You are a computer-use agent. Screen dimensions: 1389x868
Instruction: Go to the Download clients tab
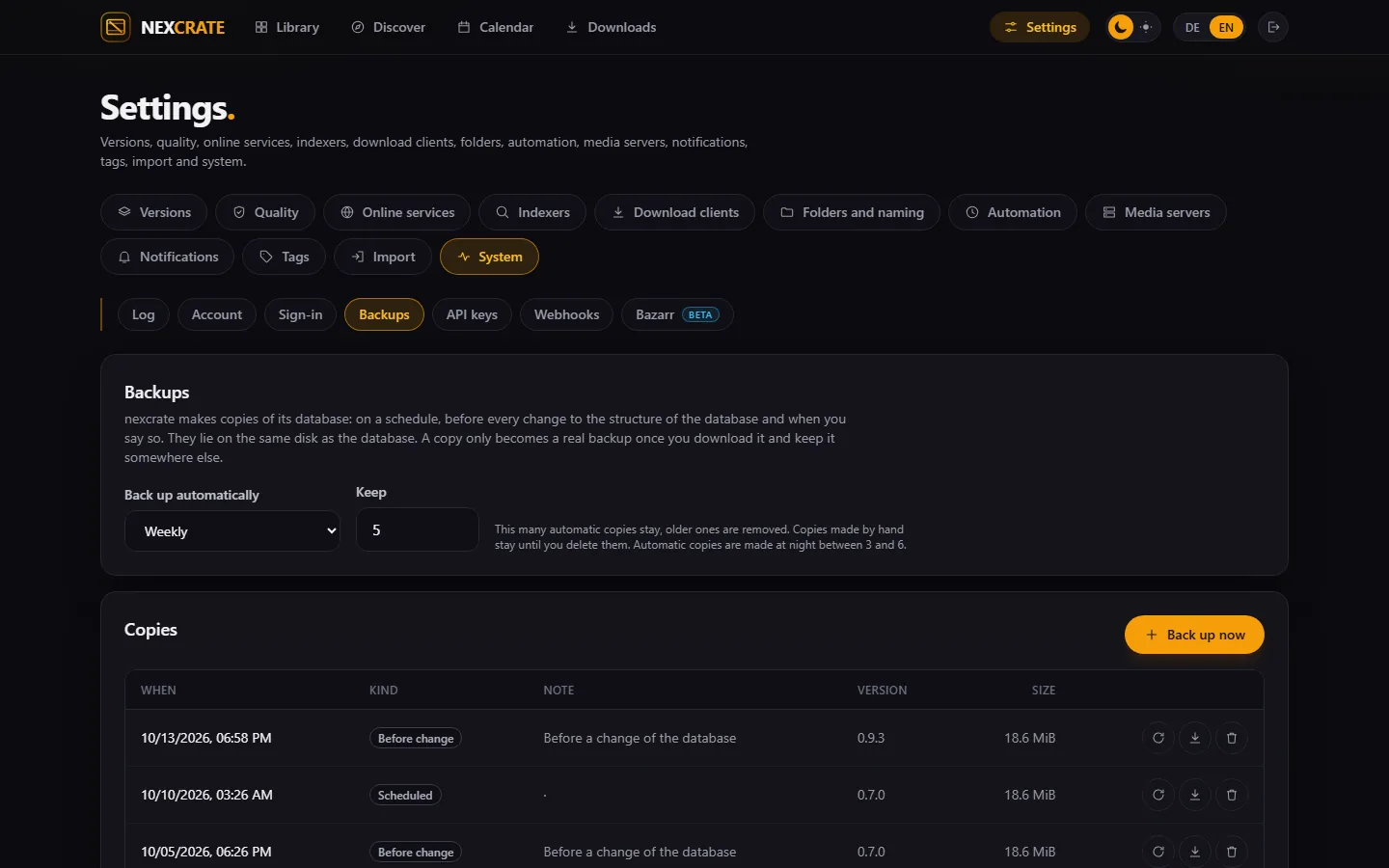[x=674, y=212]
